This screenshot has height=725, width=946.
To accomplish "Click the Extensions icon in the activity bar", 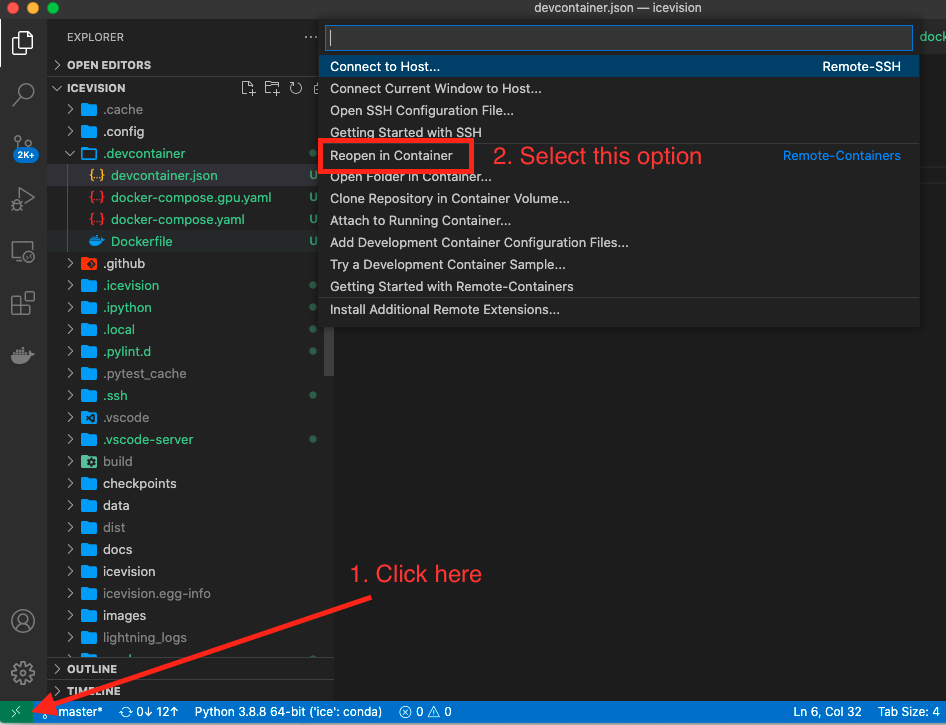I will point(22,303).
